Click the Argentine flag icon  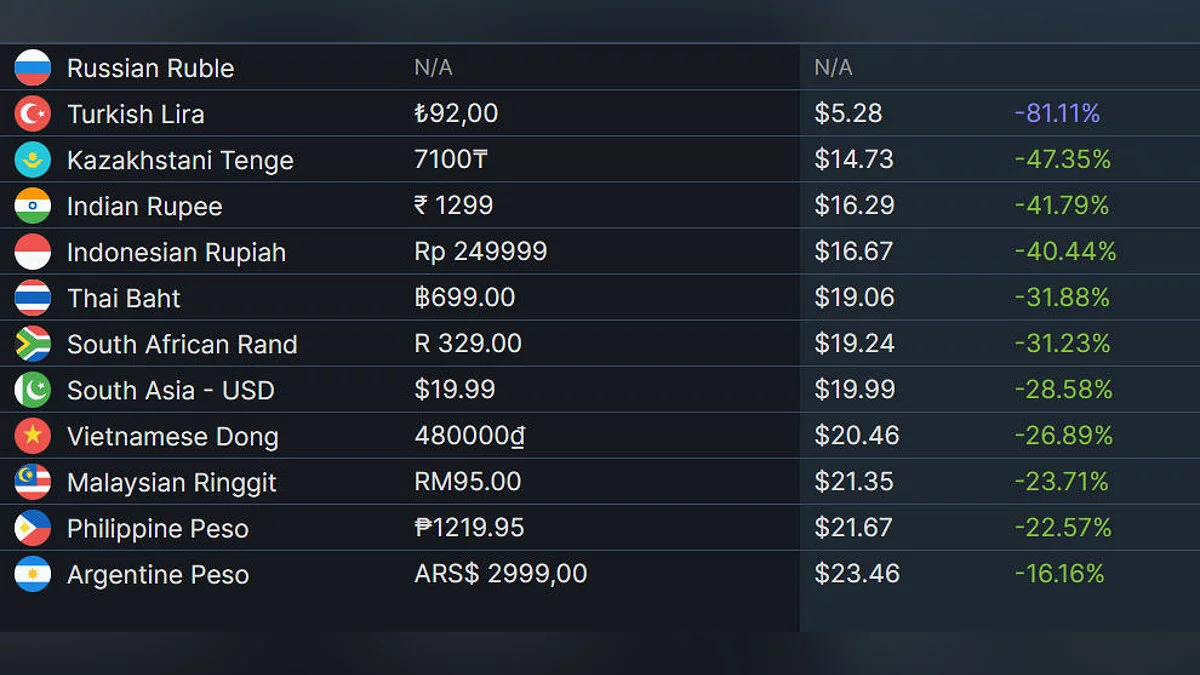coord(32,574)
